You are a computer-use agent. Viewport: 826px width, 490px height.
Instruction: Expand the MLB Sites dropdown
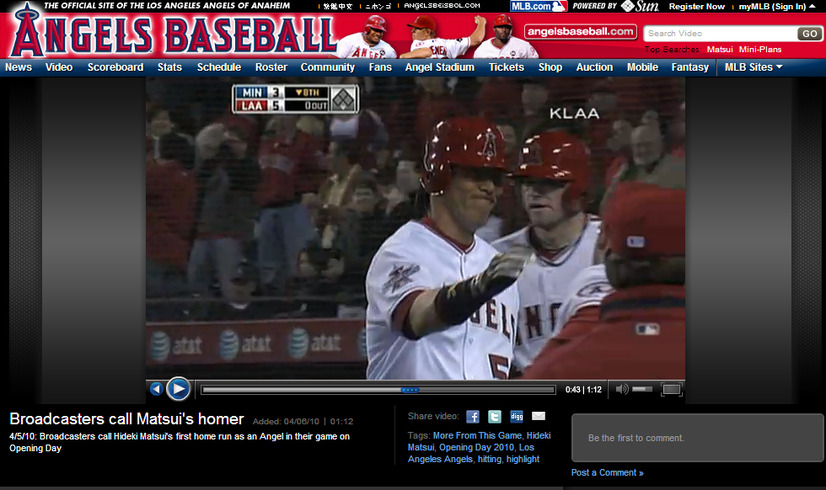pos(753,67)
